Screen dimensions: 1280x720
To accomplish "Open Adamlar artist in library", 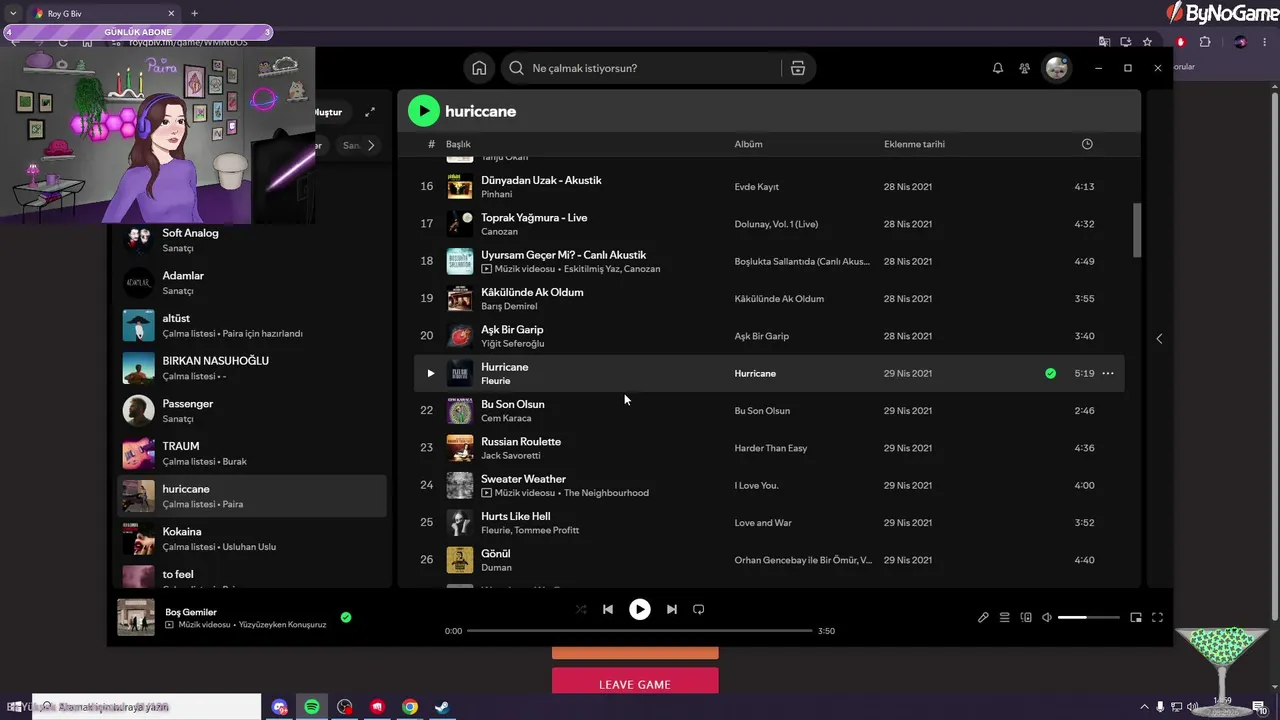I will pyautogui.click(x=251, y=283).
